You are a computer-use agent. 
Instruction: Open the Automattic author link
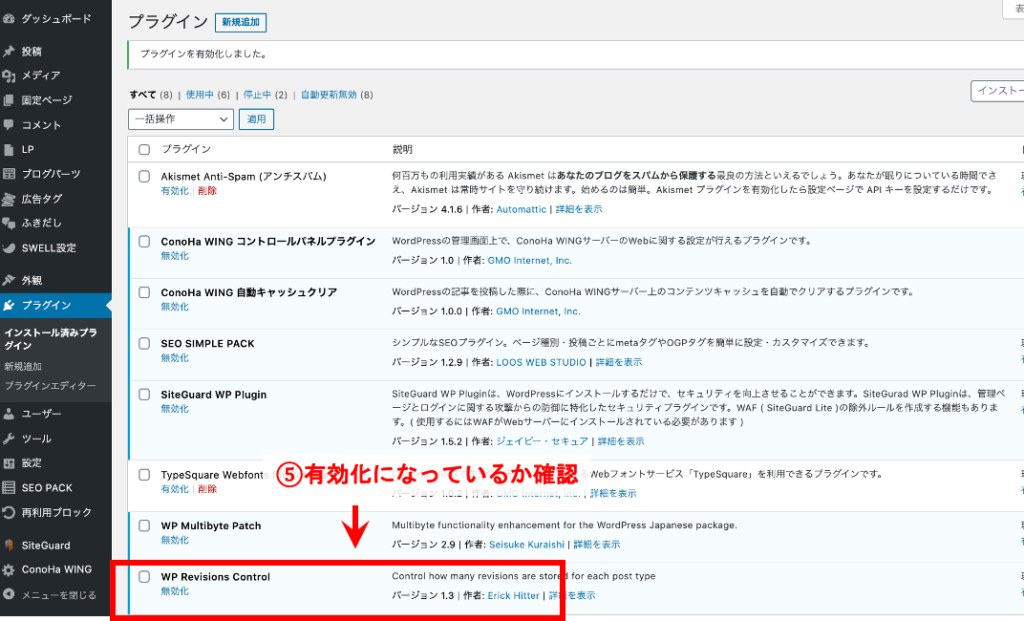521,210
